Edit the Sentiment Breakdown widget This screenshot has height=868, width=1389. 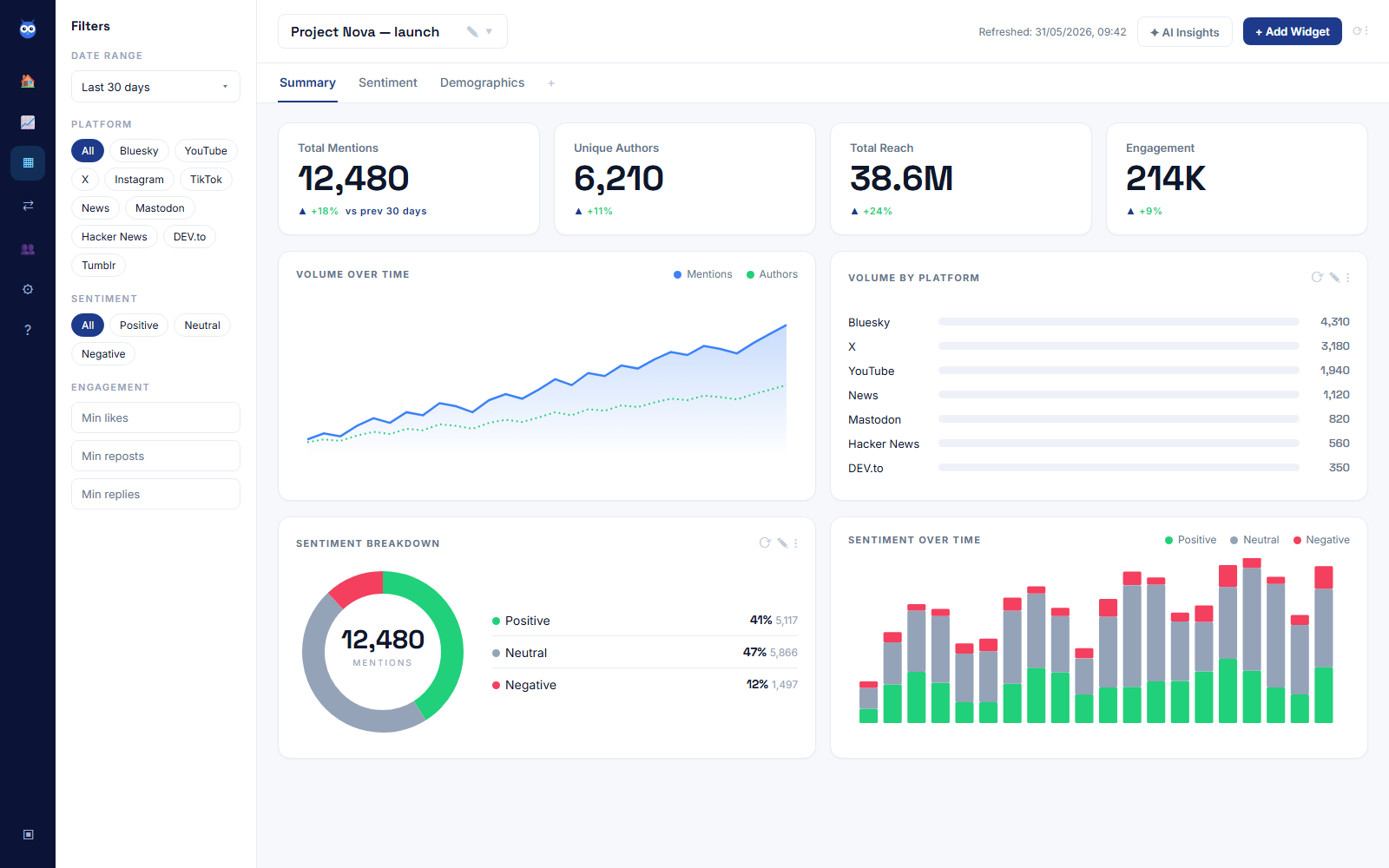pos(782,543)
